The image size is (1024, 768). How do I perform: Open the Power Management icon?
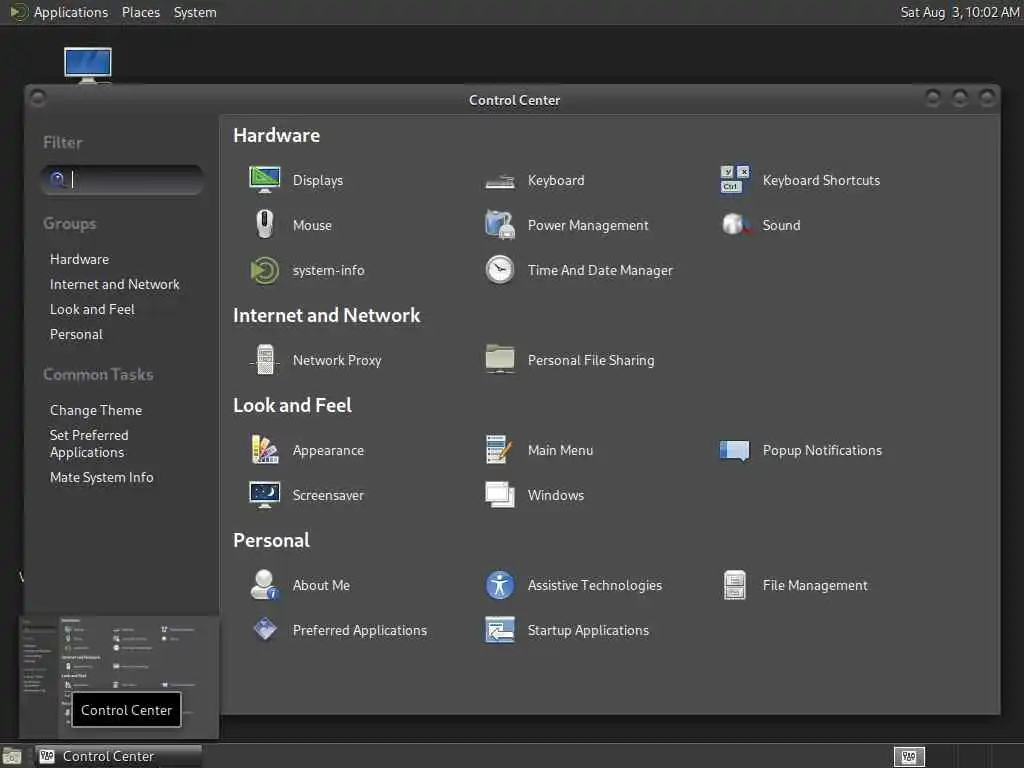[500, 225]
